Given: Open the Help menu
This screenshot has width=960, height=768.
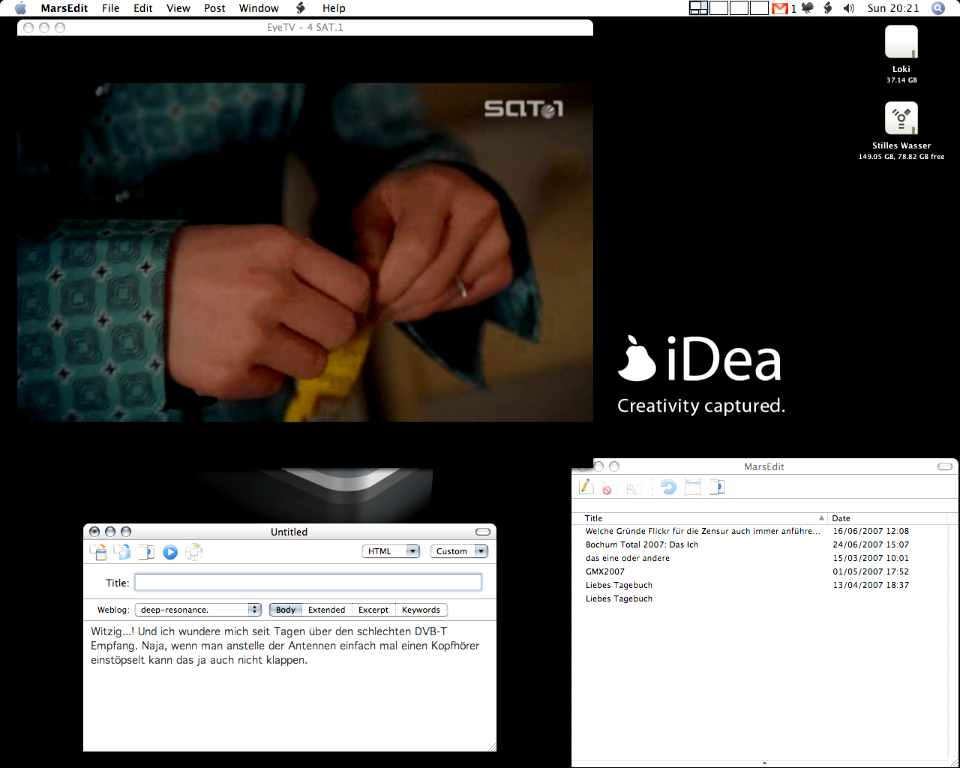Looking at the screenshot, I should coord(334,8).
